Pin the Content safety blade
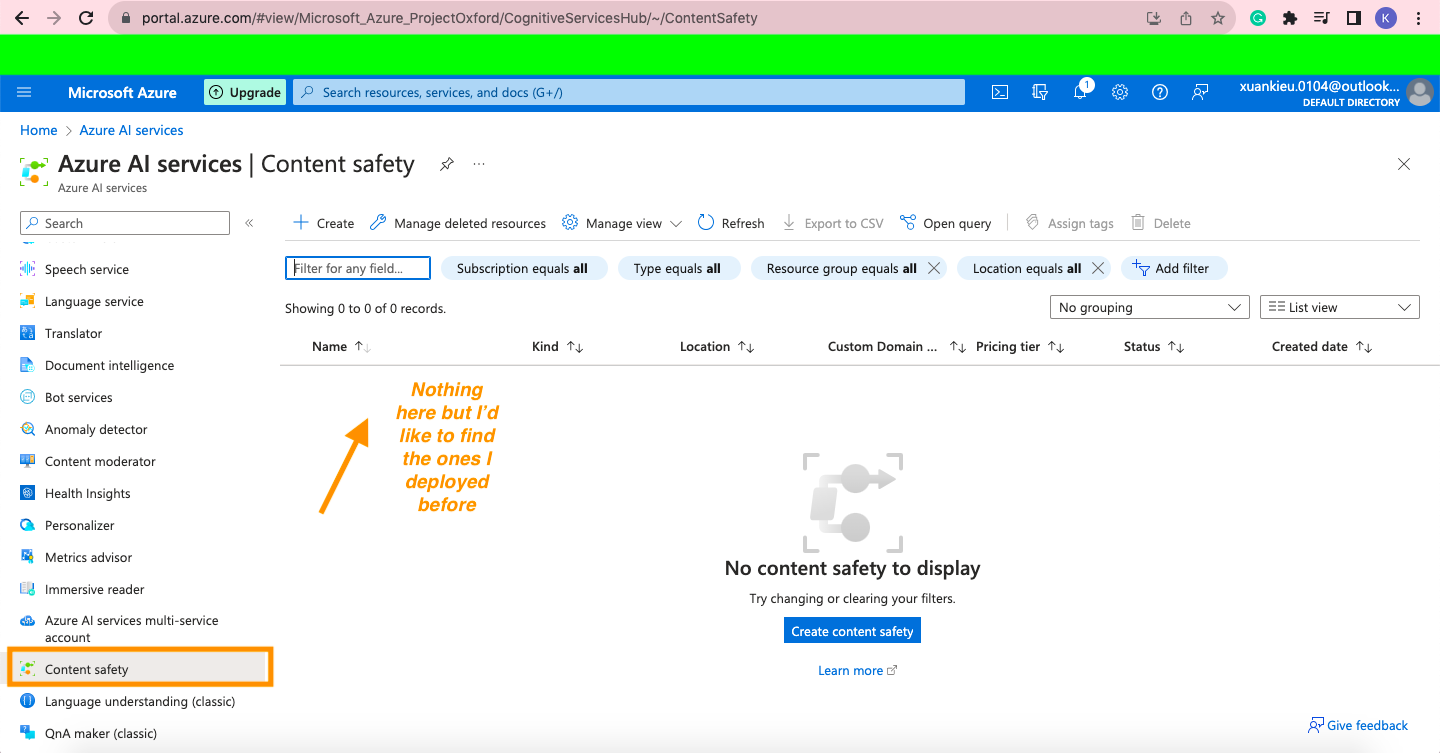This screenshot has width=1440, height=753. [447, 164]
